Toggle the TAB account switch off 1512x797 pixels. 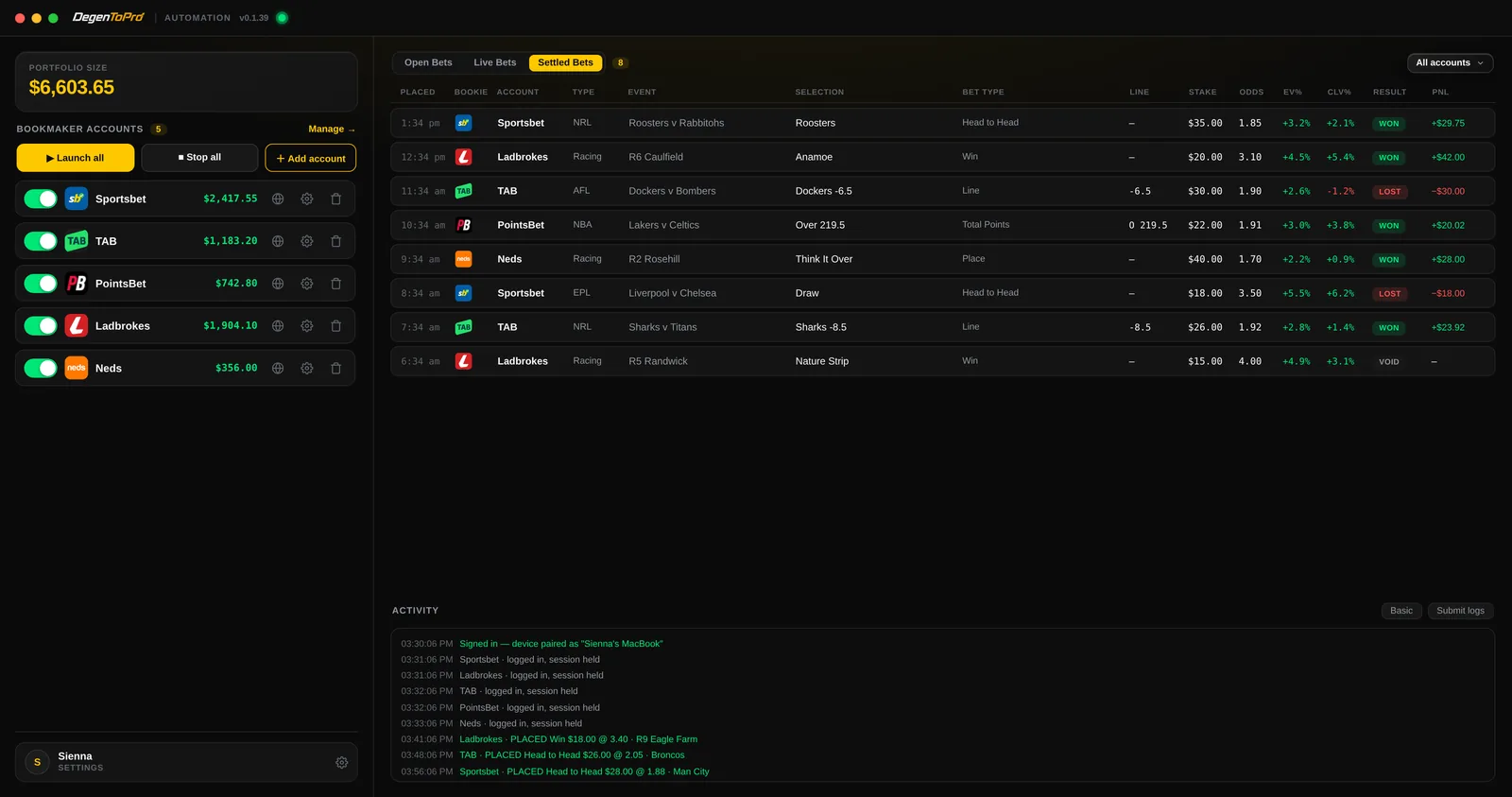tap(41, 241)
